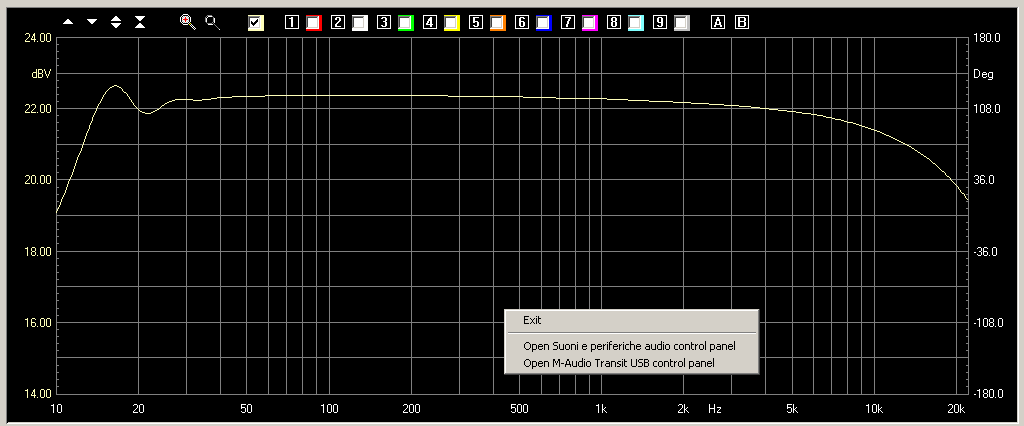Screen dimensions: 1024x426
Task: Click the expand vertical range arrows icon
Action: [x=116, y=21]
